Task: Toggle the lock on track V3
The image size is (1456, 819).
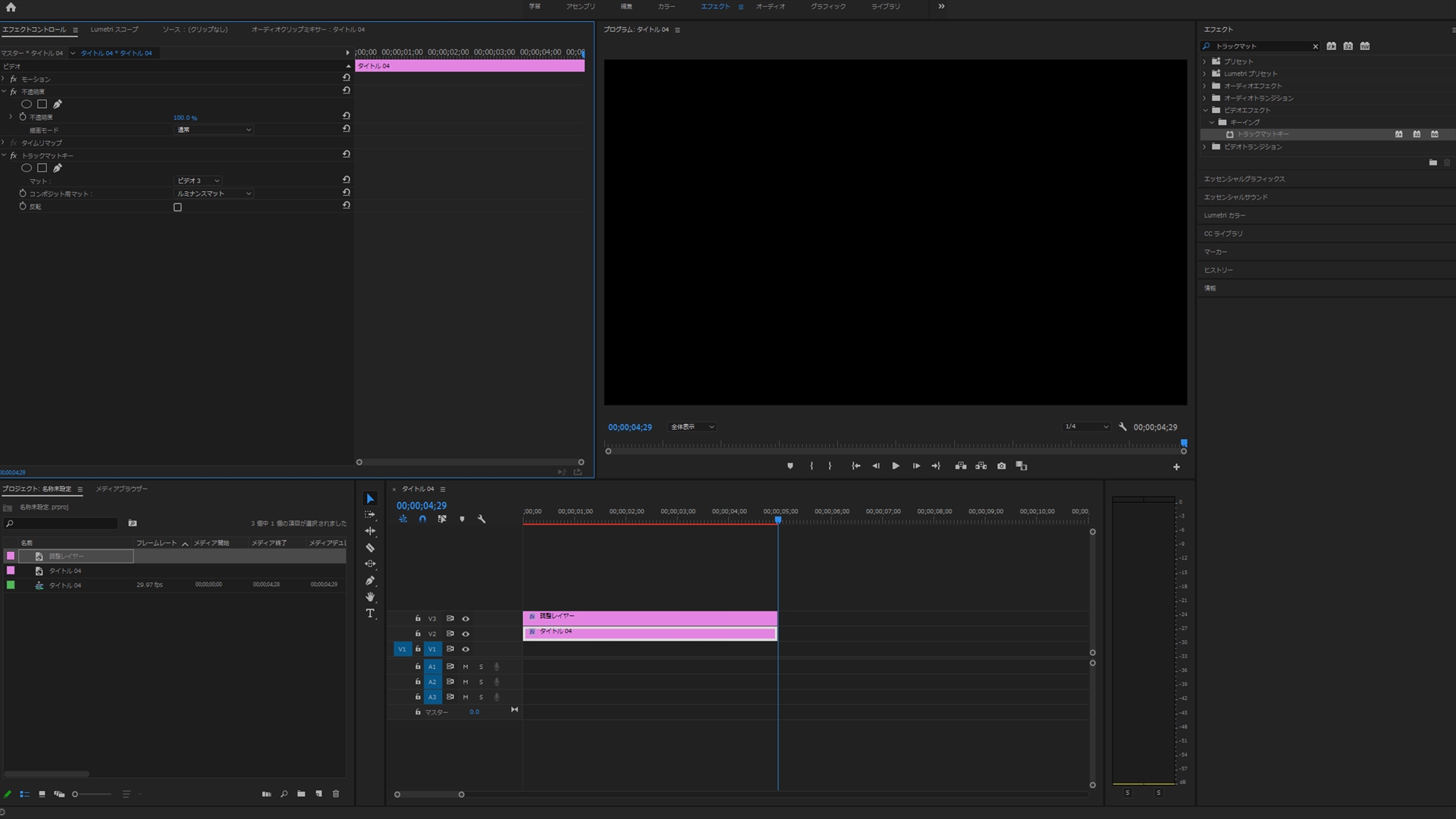Action: [x=418, y=619]
